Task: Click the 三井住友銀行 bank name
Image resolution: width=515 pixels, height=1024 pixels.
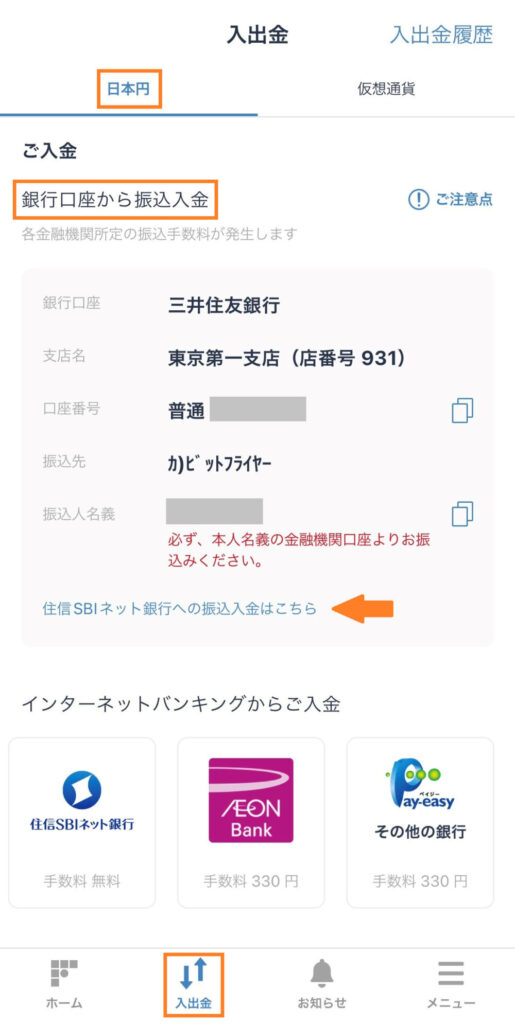Action: (224, 305)
